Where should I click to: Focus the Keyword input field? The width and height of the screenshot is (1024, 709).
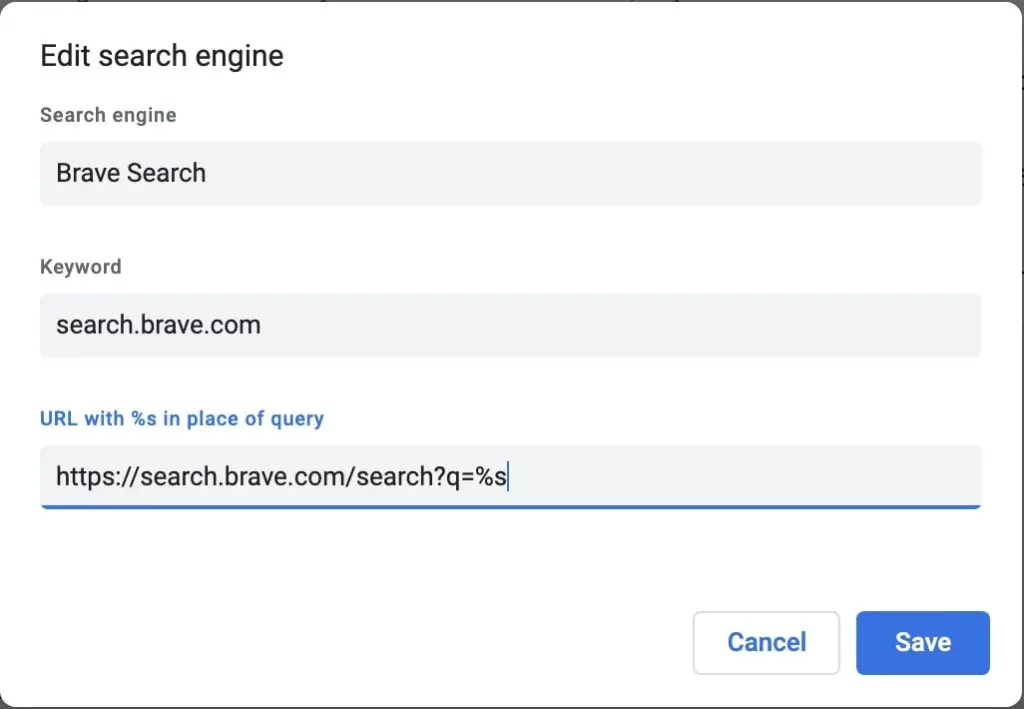[511, 325]
